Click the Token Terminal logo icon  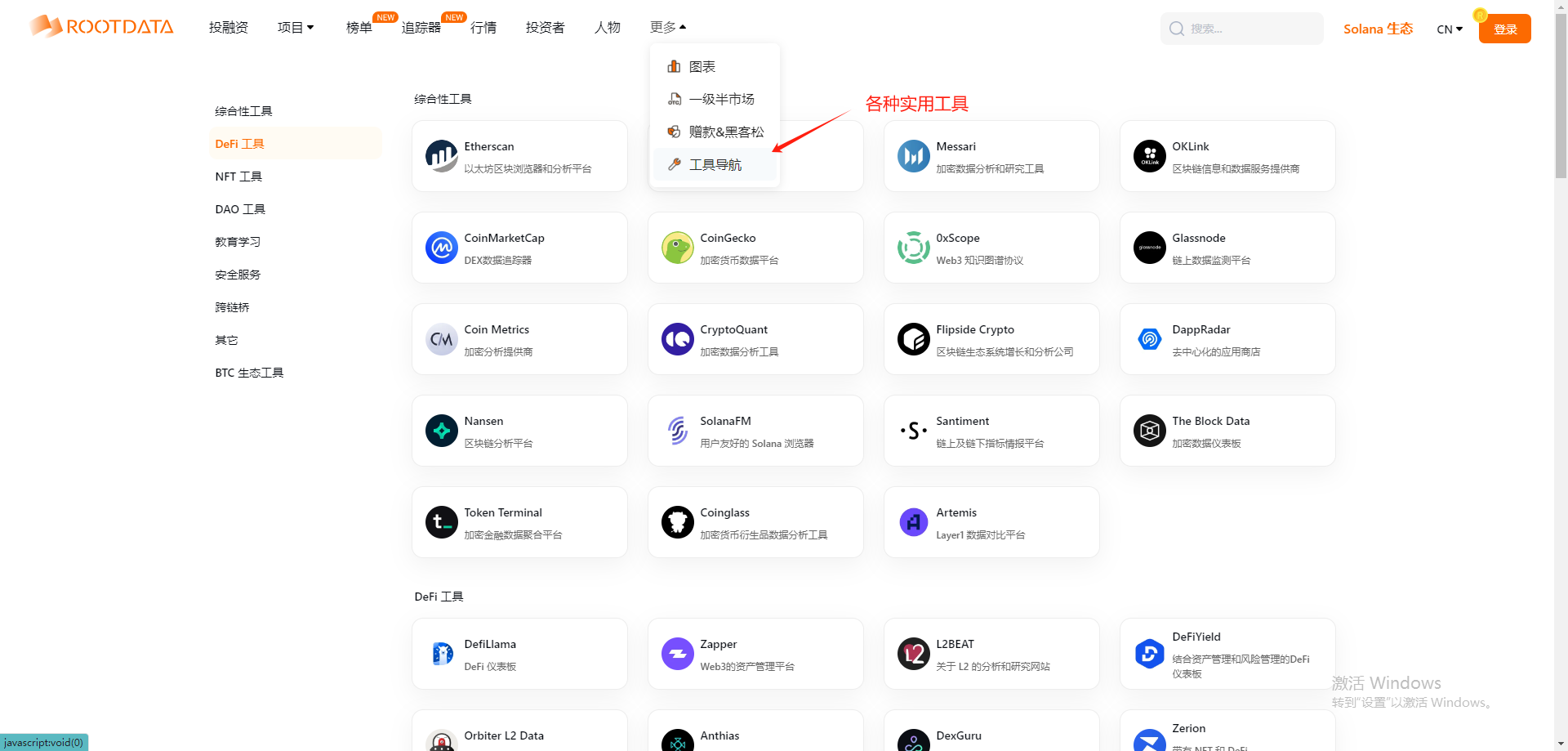[442, 522]
